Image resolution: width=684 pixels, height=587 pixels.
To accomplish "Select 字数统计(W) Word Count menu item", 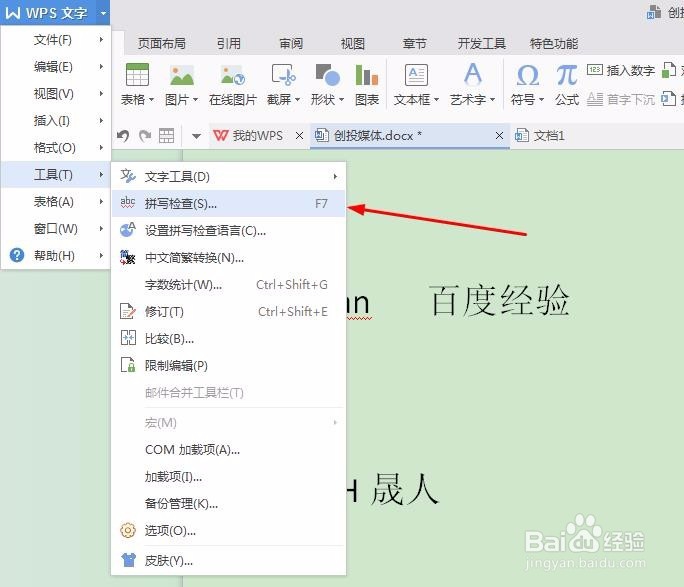I will pos(229,285).
